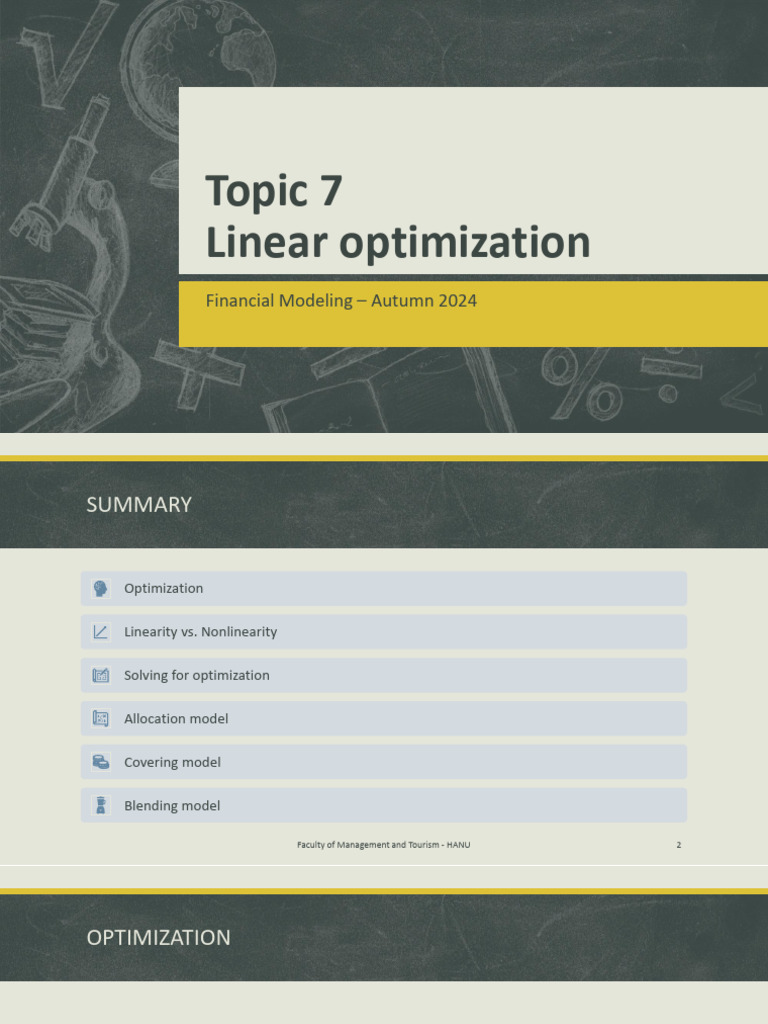Select the Covering model item

[x=383, y=762]
